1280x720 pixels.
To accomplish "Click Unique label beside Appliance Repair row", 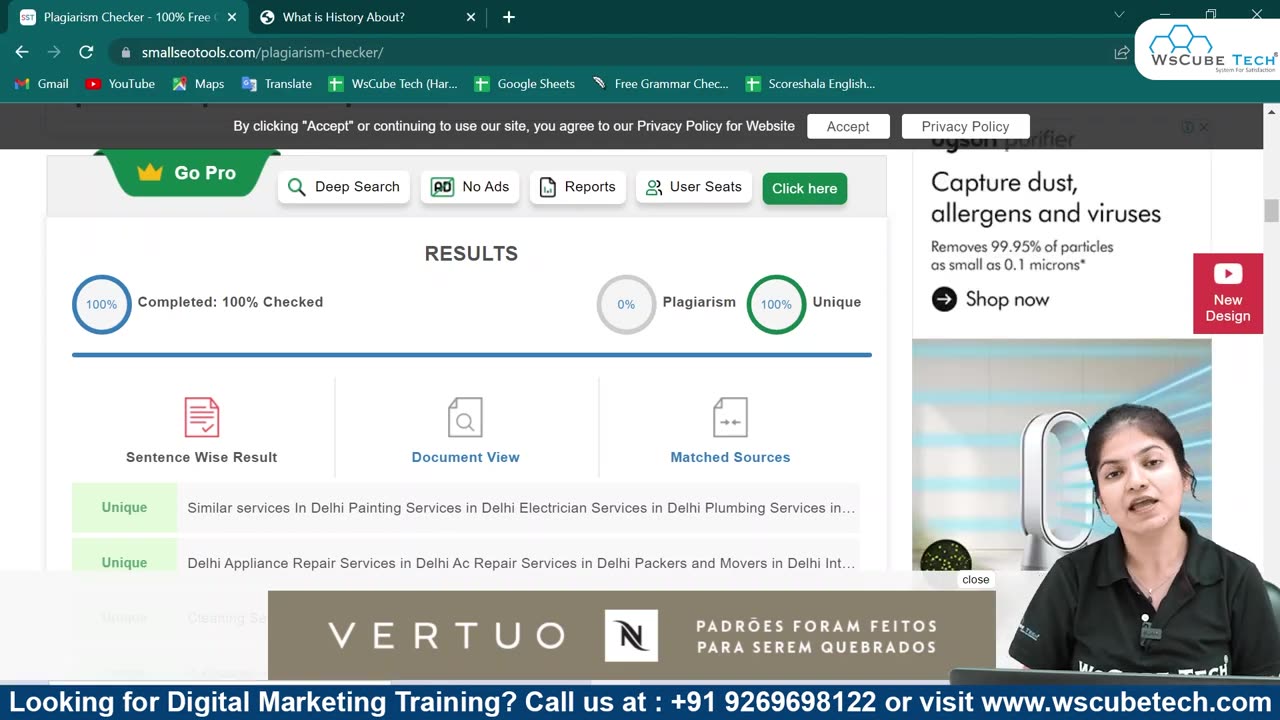I will point(124,562).
